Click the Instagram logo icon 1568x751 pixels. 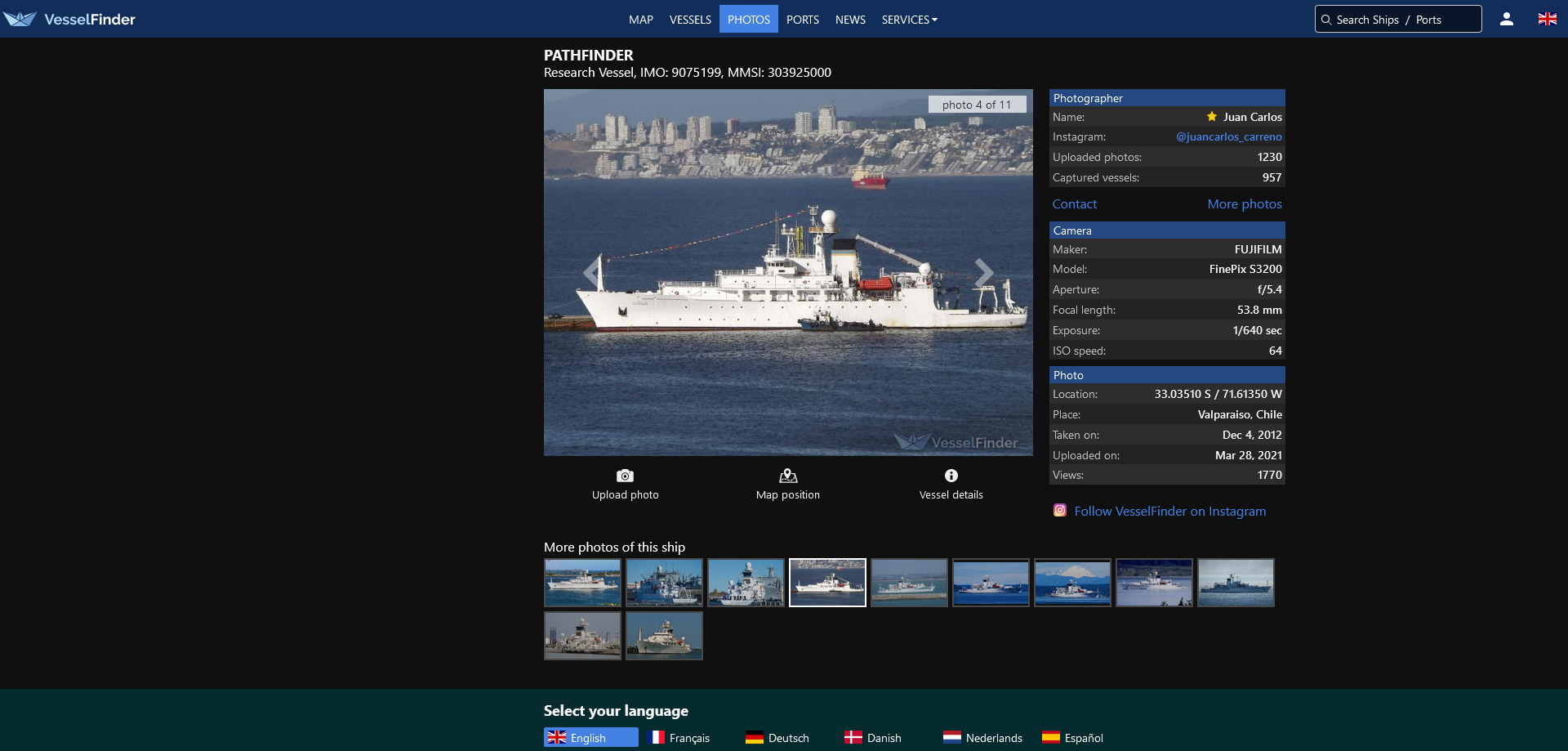click(x=1060, y=510)
